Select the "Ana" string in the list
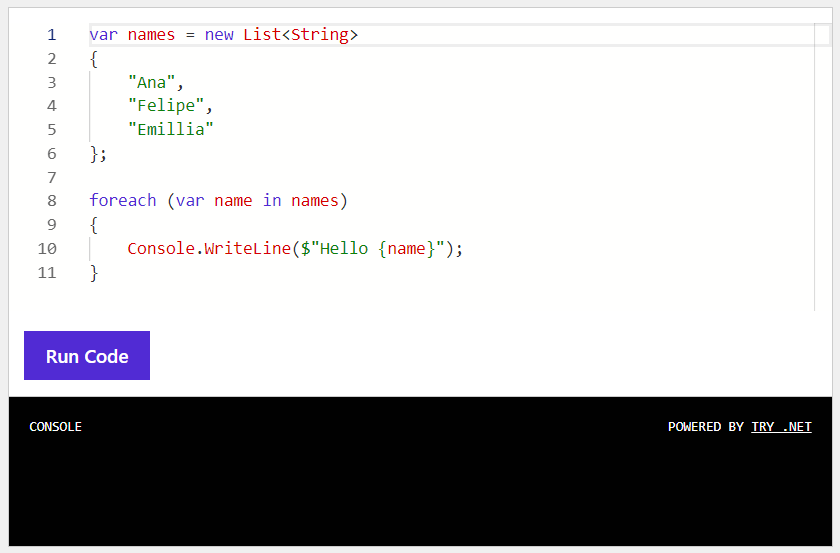Viewport: 840px width, 553px height. 152,82
